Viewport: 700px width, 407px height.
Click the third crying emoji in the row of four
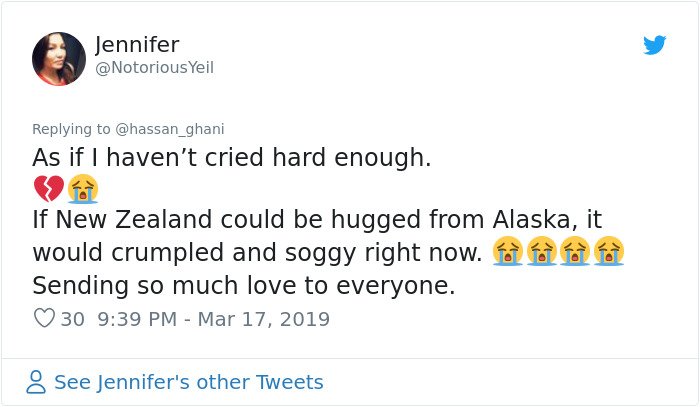[x=575, y=251]
